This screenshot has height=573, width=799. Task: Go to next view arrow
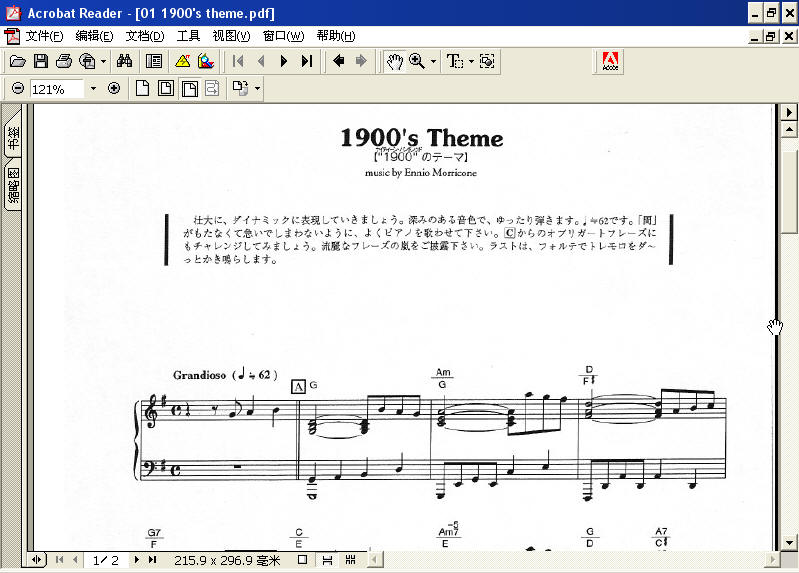tap(361, 62)
